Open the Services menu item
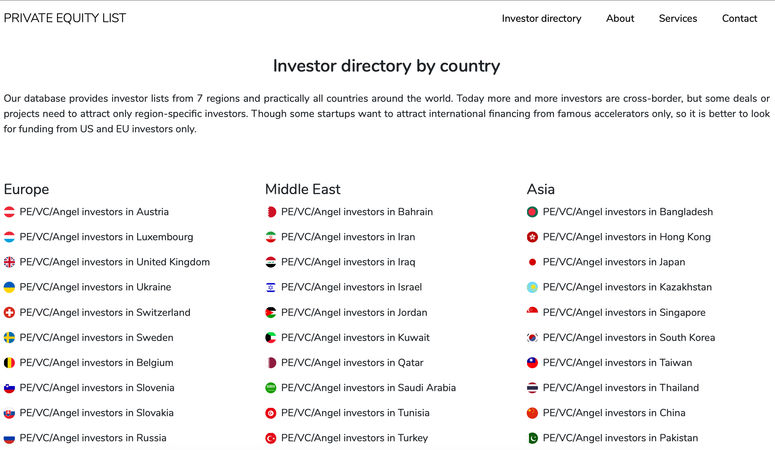The image size is (775, 450). [x=678, y=19]
